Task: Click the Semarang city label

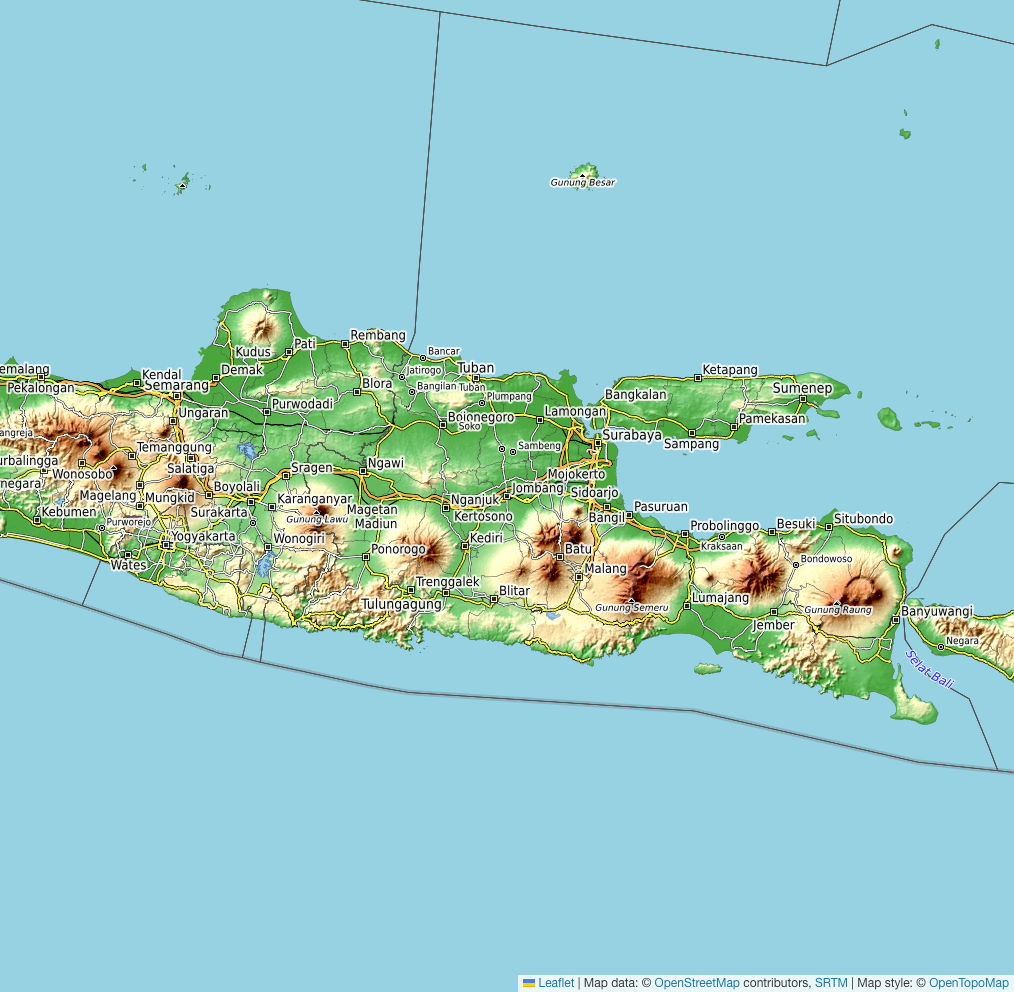Action: (x=176, y=384)
